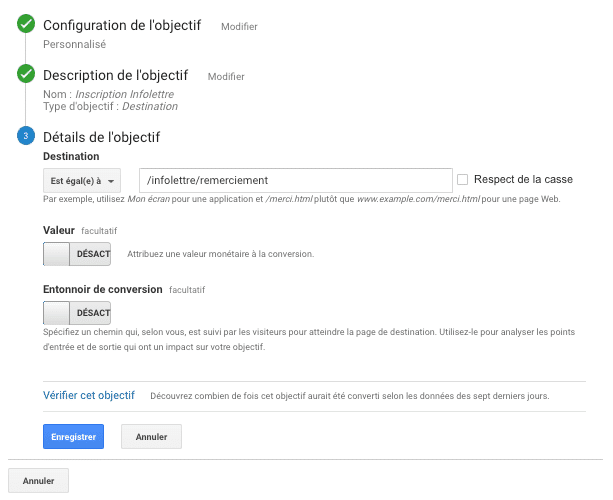
Task: Click the blue step 3 circle icon
Action: point(26,137)
